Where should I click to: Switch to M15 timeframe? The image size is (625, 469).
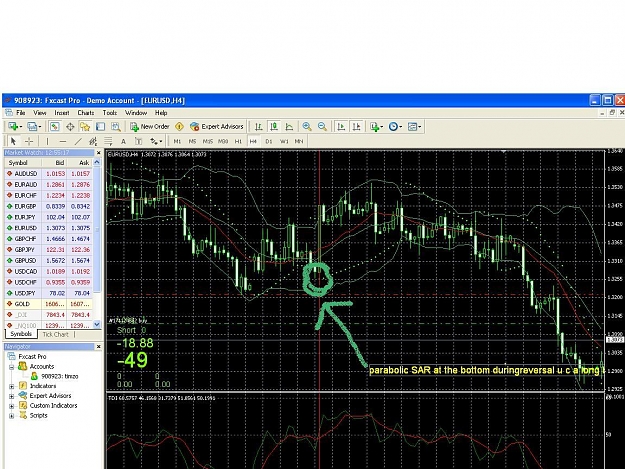pos(207,141)
